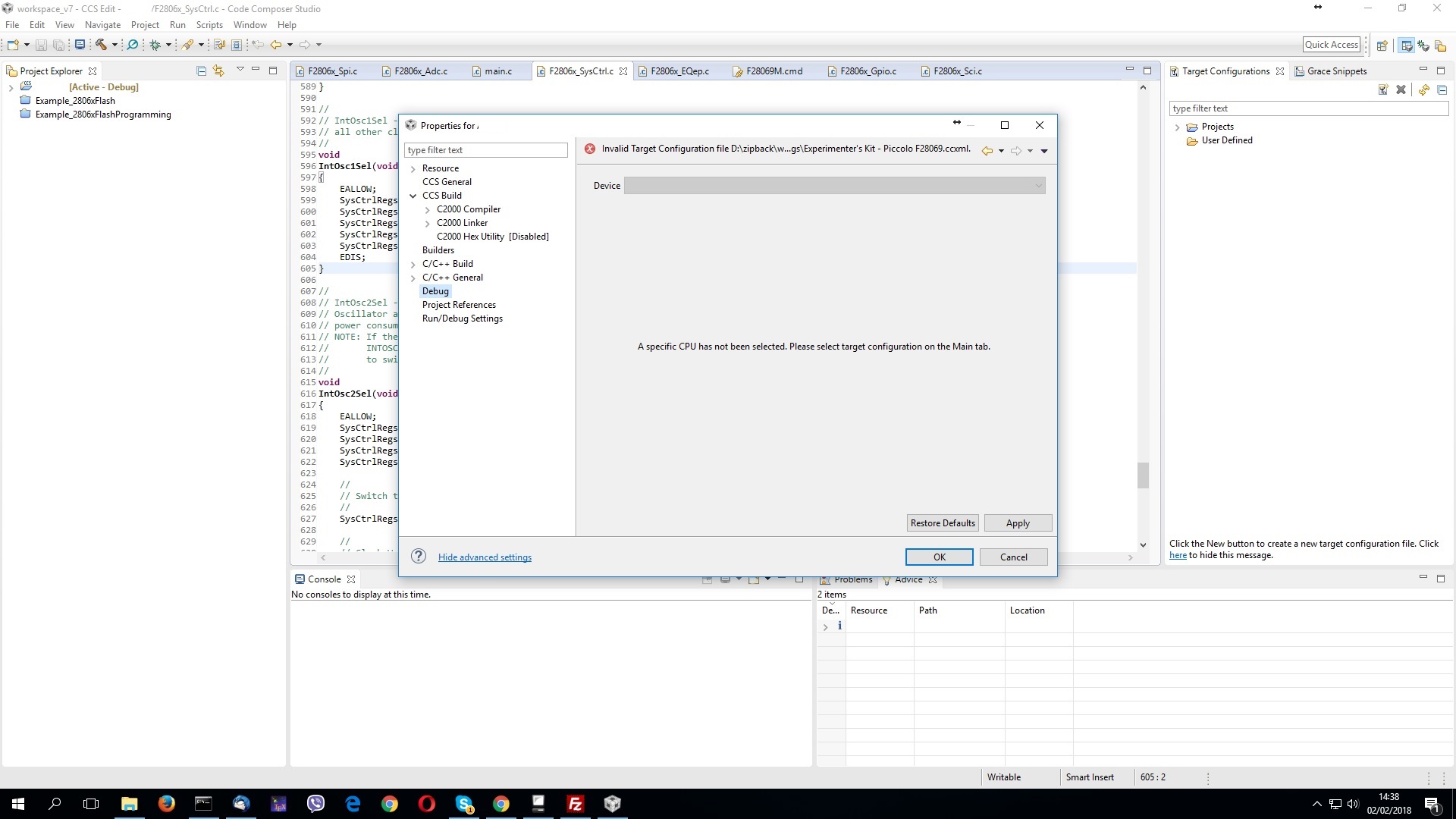Open the Debug bug dropdown arrow

click(x=168, y=45)
